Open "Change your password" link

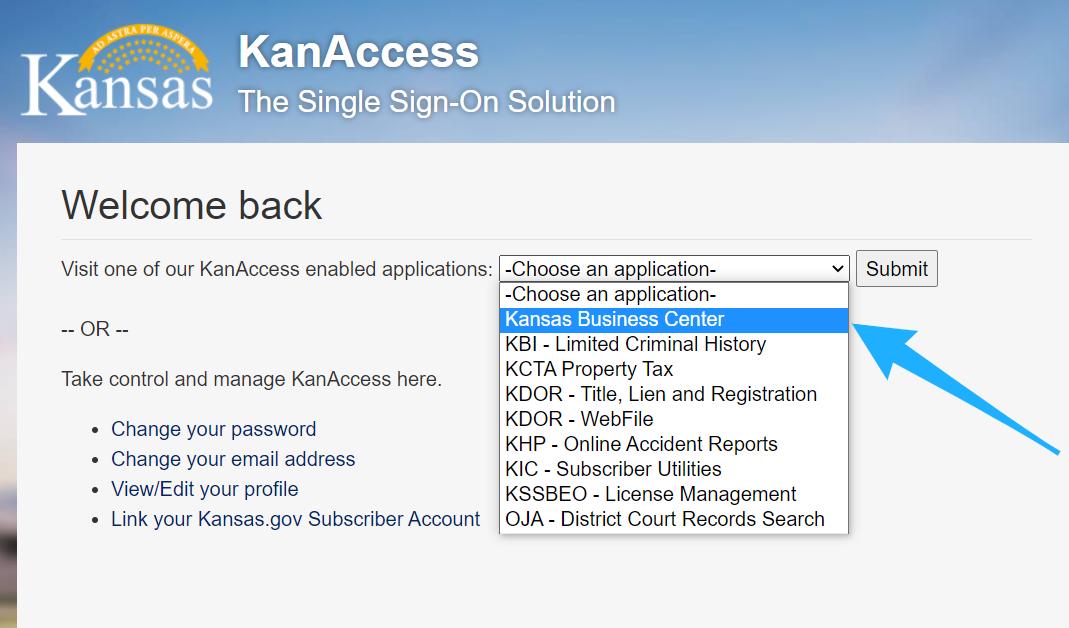pos(213,429)
